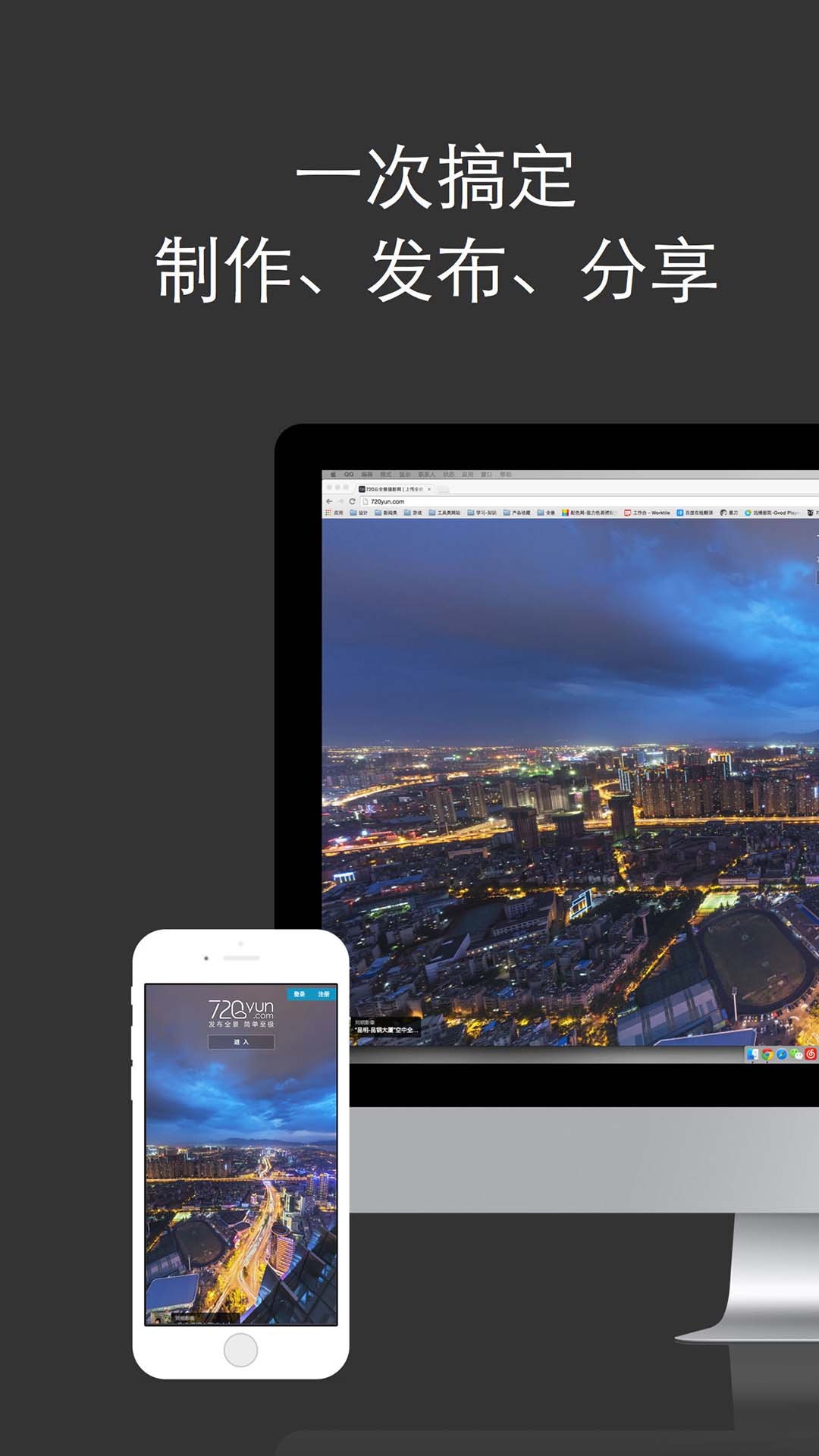The image size is (819, 1456).
Task: Open the 设计 bookmark folder
Action: 359,513
